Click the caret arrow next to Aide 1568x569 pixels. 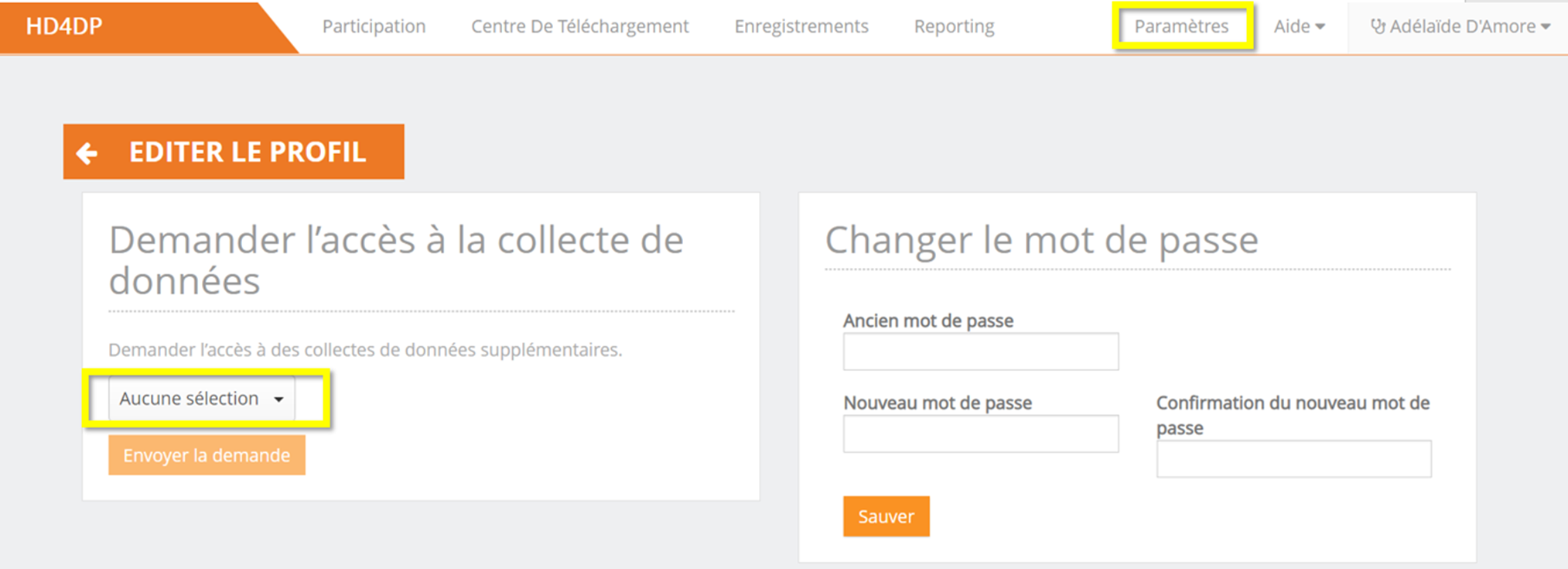pyautogui.click(x=1320, y=27)
